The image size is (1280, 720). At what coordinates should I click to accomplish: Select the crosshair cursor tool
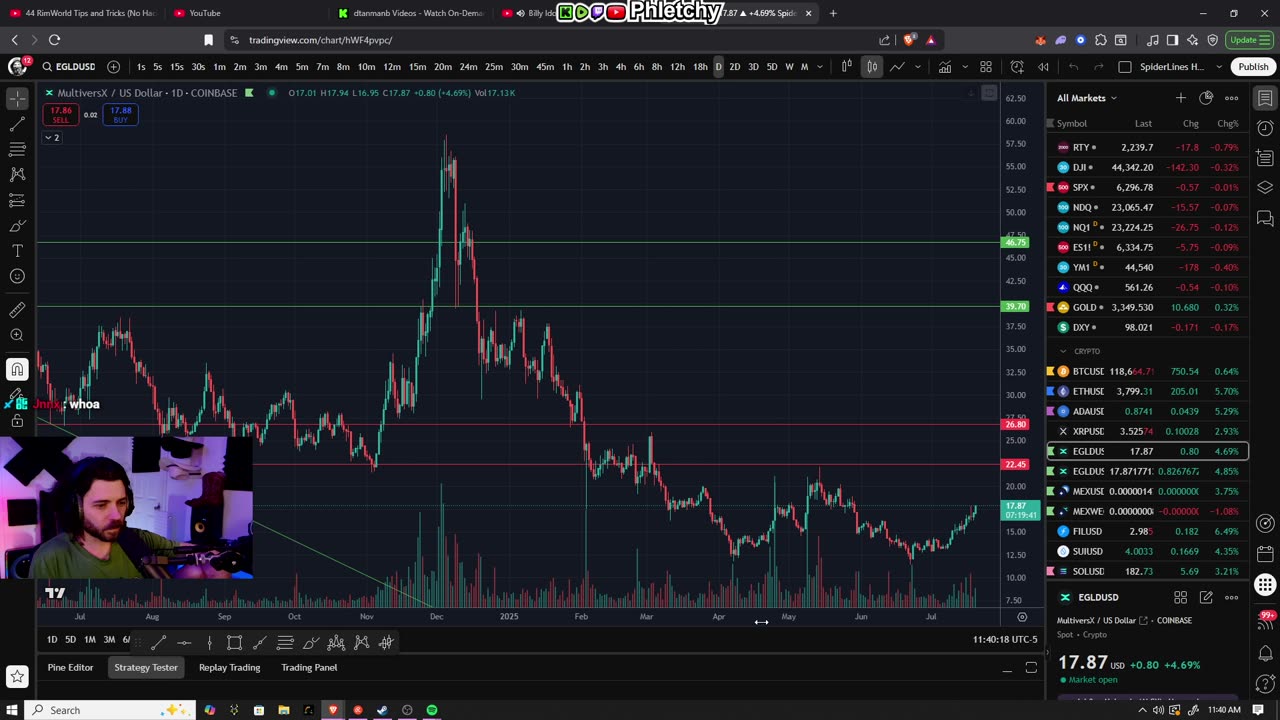click(17, 99)
